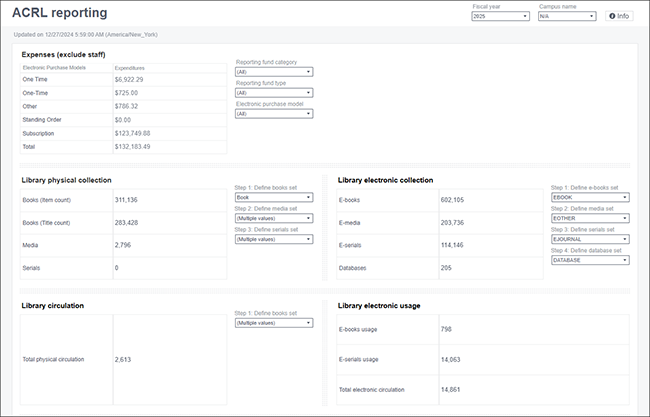Click the 'Total electronic circulation' label
The image size is (650, 417).
[371, 390]
